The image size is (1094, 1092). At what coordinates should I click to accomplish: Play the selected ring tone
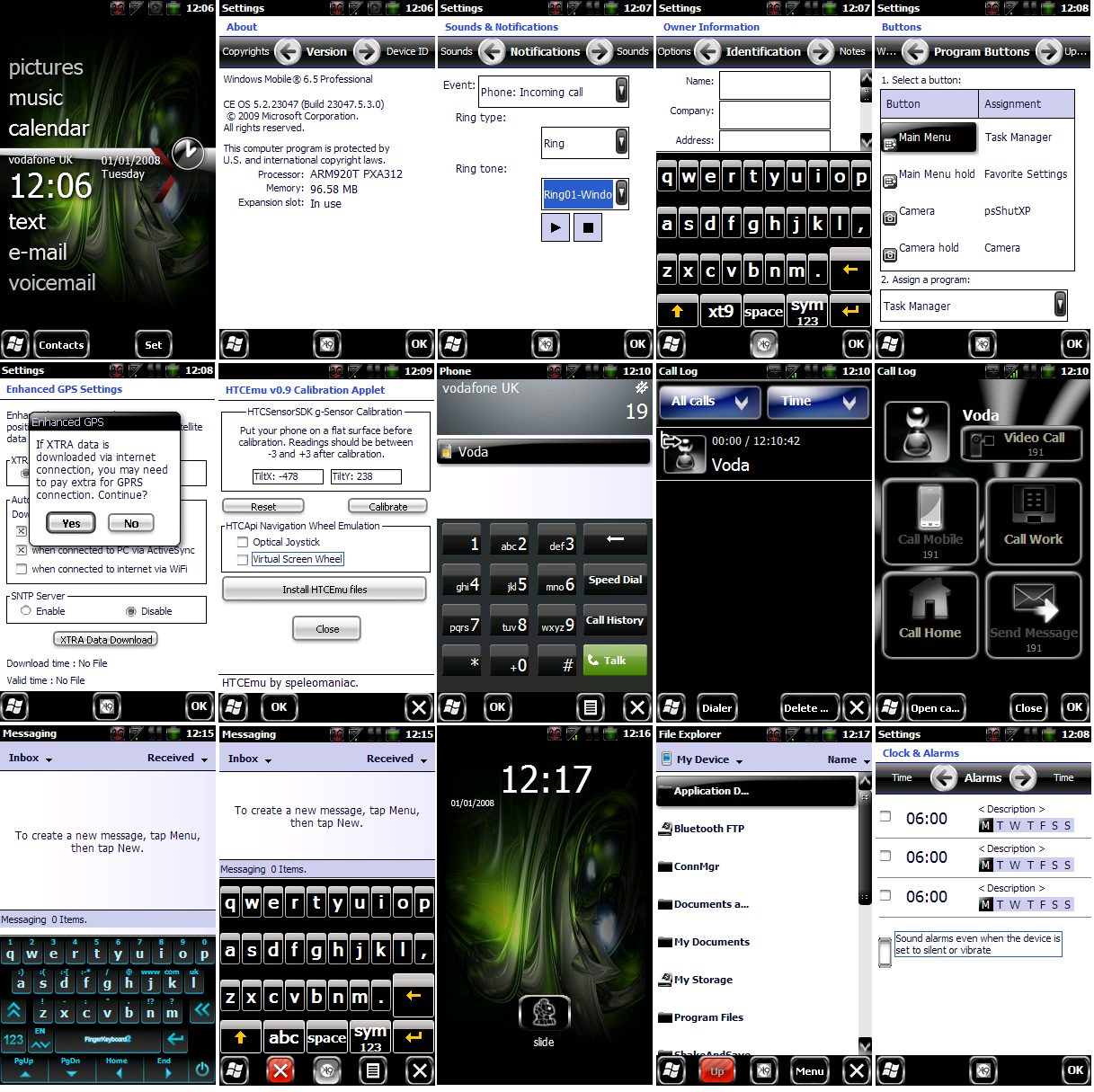click(555, 227)
